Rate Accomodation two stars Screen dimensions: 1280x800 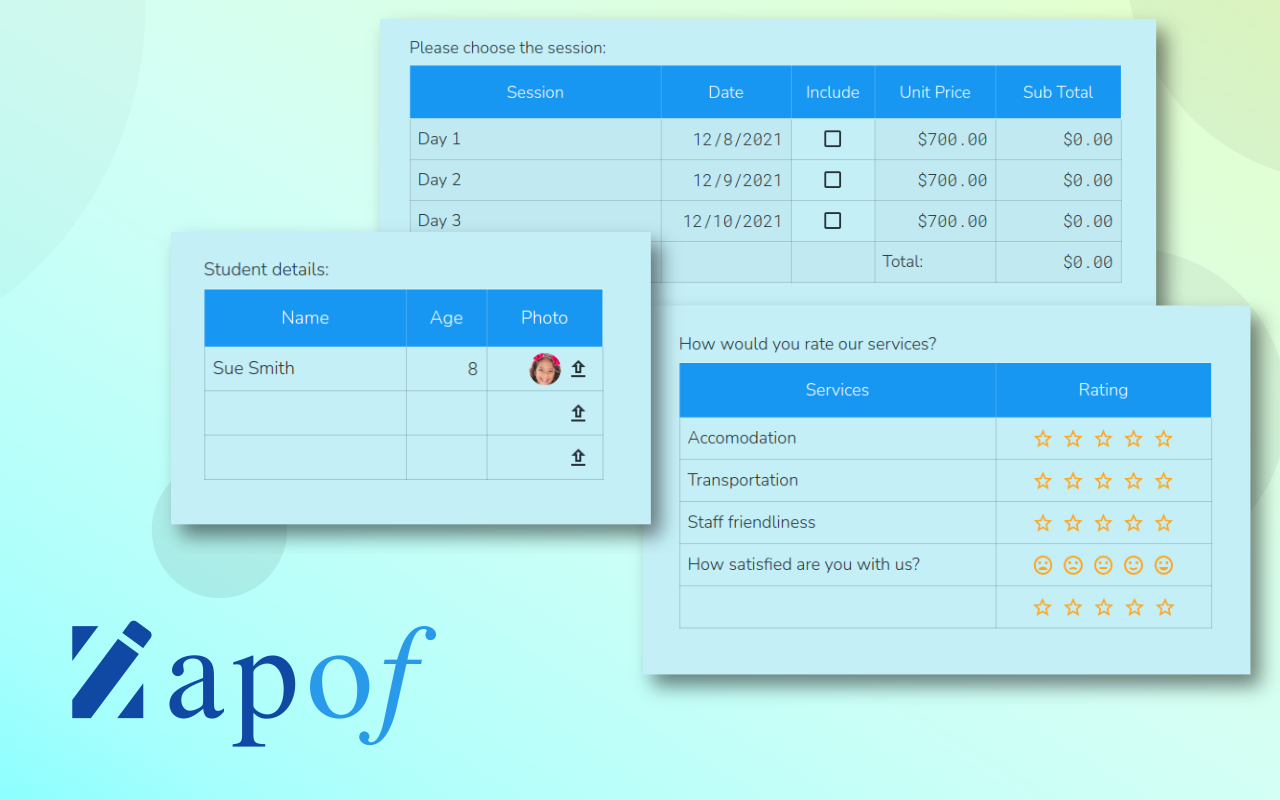coord(1073,439)
